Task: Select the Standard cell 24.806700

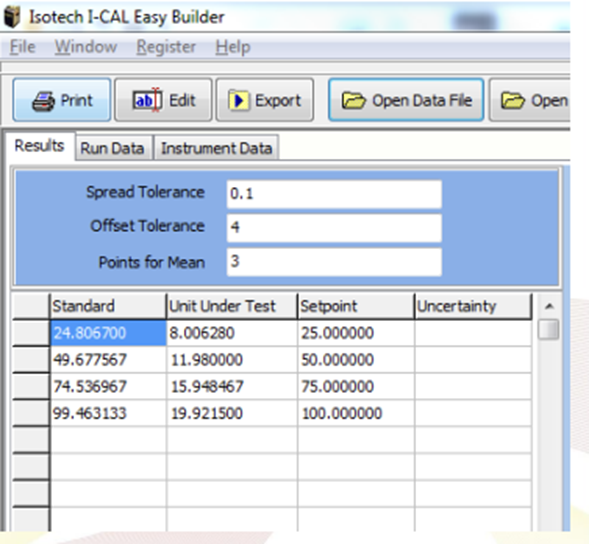Action: point(108,333)
